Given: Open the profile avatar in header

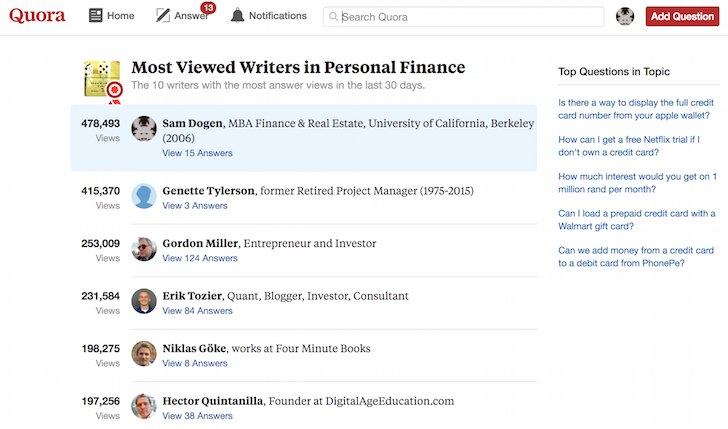Looking at the screenshot, I should point(625,16).
